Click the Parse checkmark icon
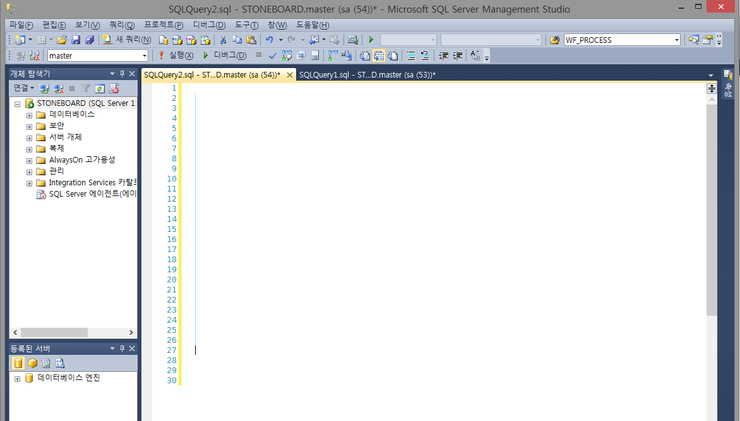Viewport: 740px width, 421px height. (x=272, y=56)
